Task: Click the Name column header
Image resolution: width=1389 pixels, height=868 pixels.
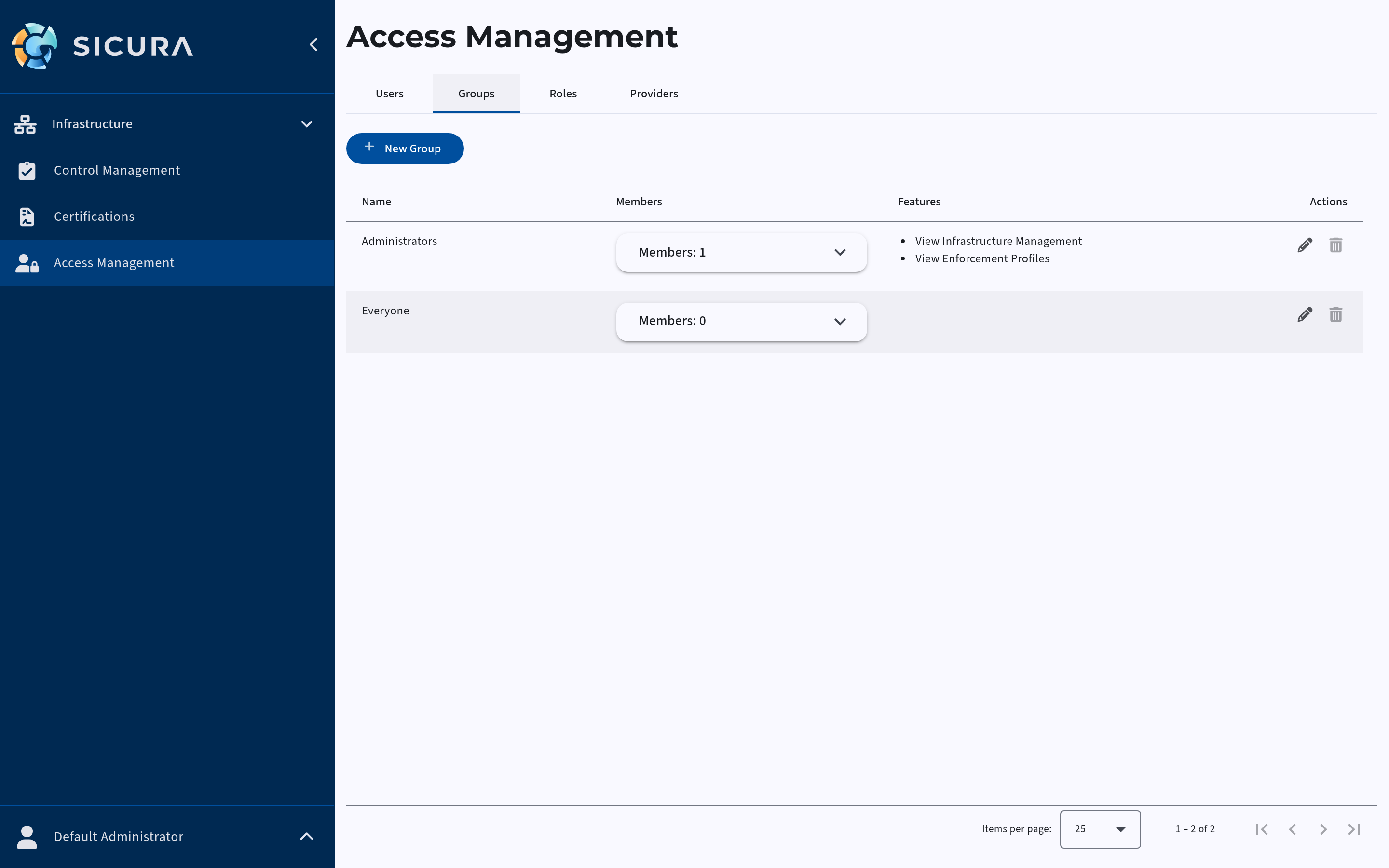Action: pyautogui.click(x=377, y=202)
